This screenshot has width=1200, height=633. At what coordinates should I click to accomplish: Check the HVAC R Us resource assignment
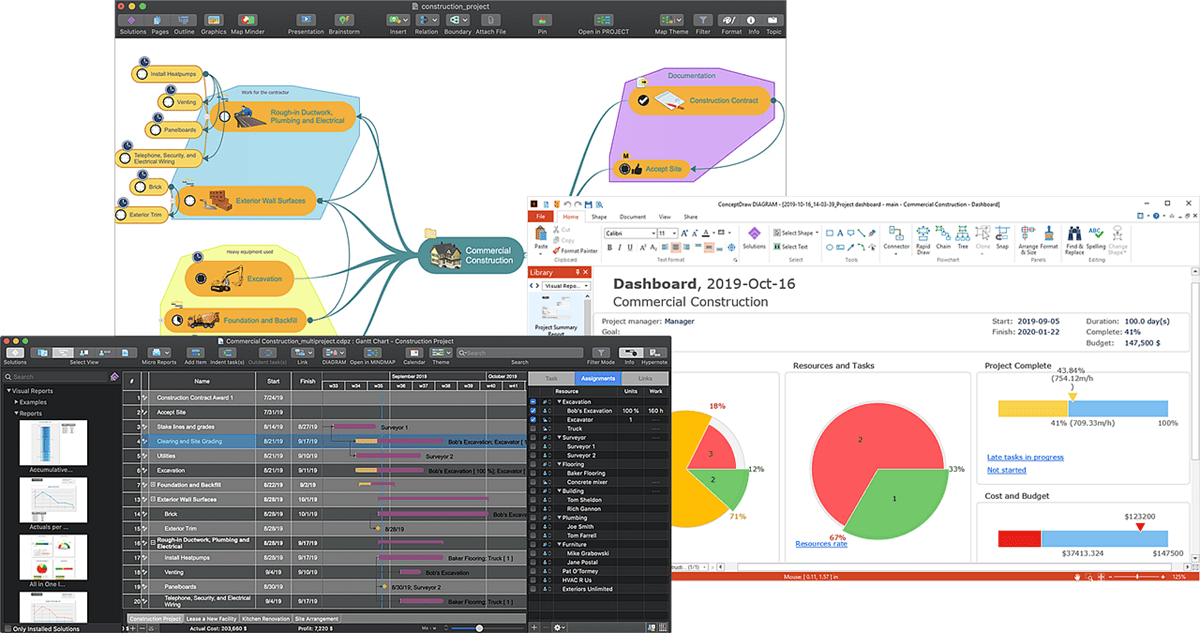point(533,579)
